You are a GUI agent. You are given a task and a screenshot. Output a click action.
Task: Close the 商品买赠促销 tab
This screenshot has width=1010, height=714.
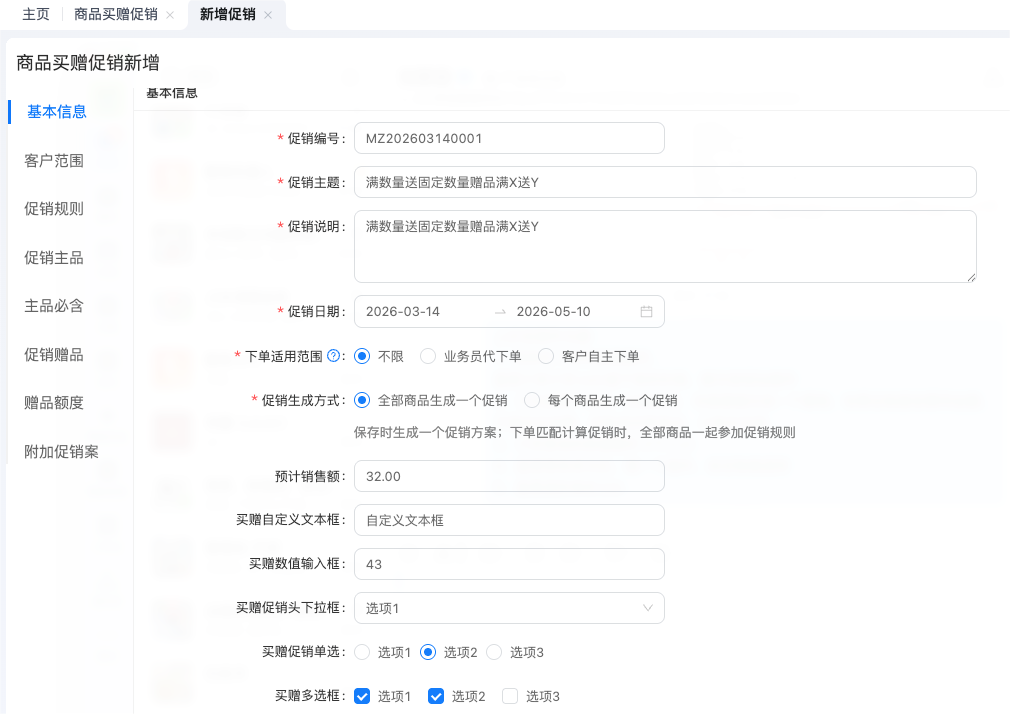click(170, 15)
